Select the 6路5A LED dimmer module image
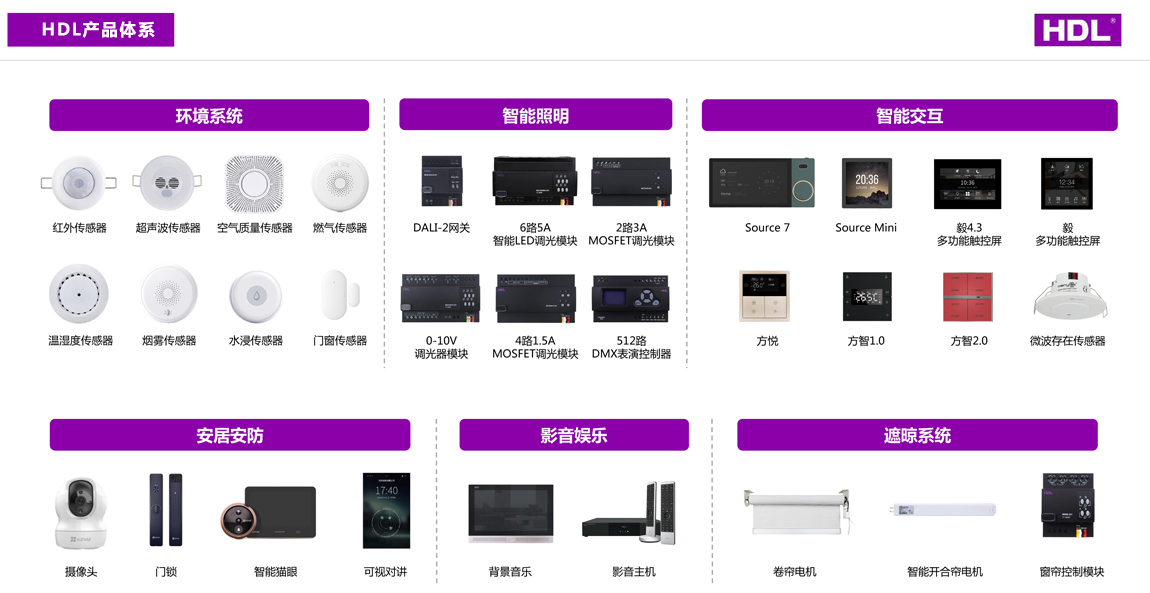 pyautogui.click(x=534, y=180)
